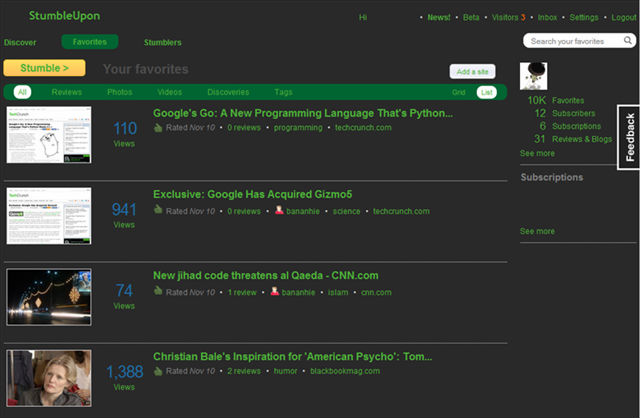
Task: Click bananhie username in CNN row
Action: click(298, 293)
